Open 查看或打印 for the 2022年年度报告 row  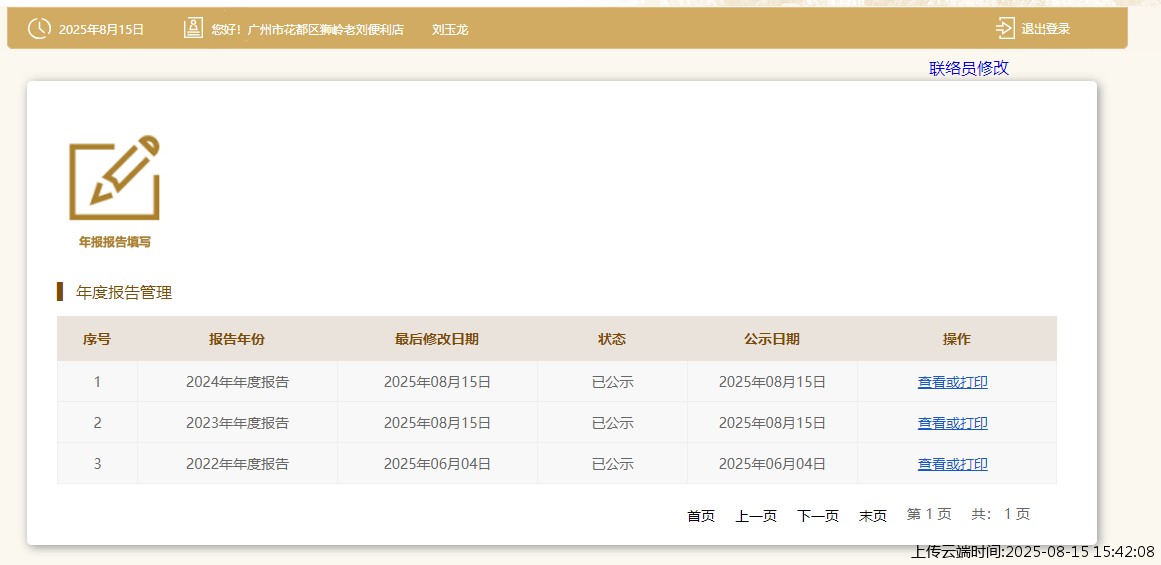click(952, 464)
